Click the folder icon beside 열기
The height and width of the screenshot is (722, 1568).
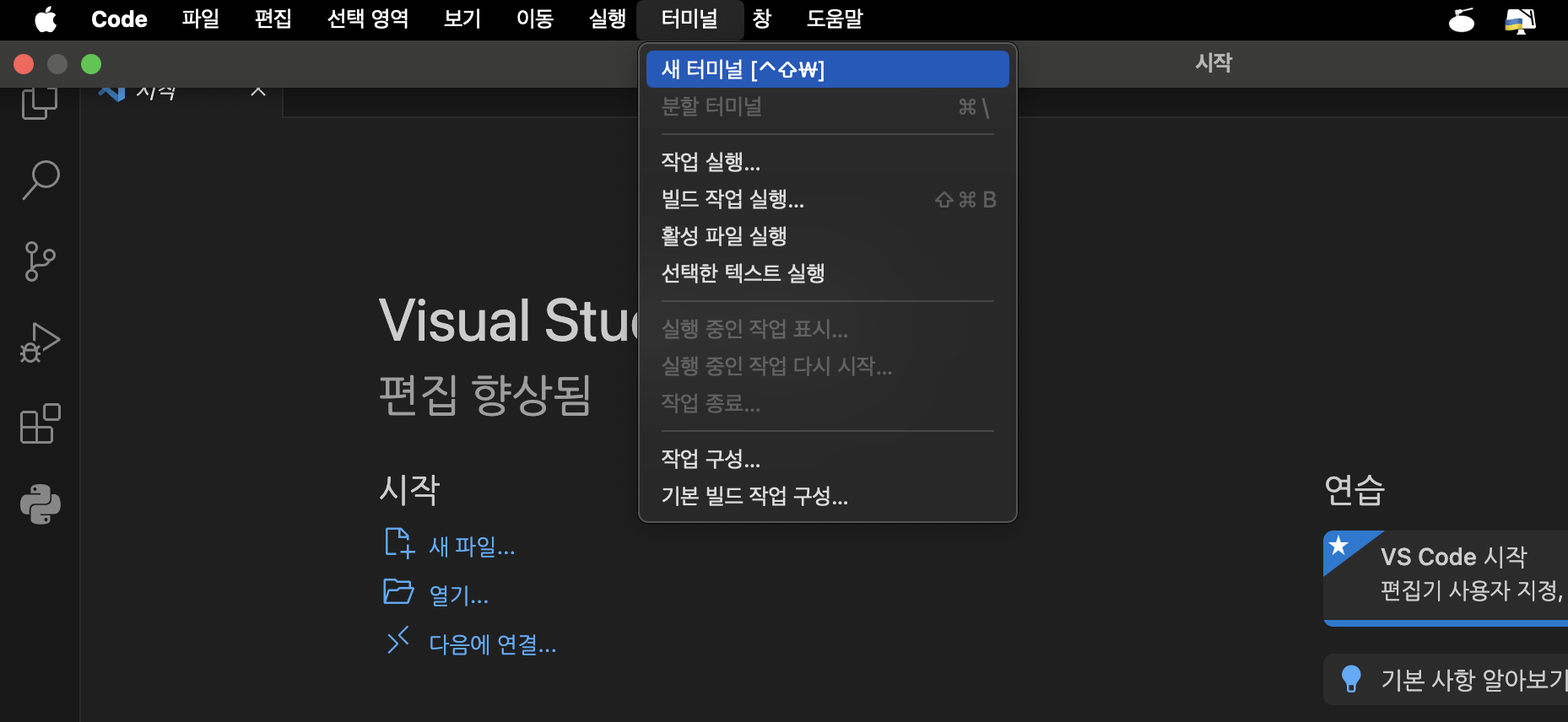pyautogui.click(x=398, y=592)
